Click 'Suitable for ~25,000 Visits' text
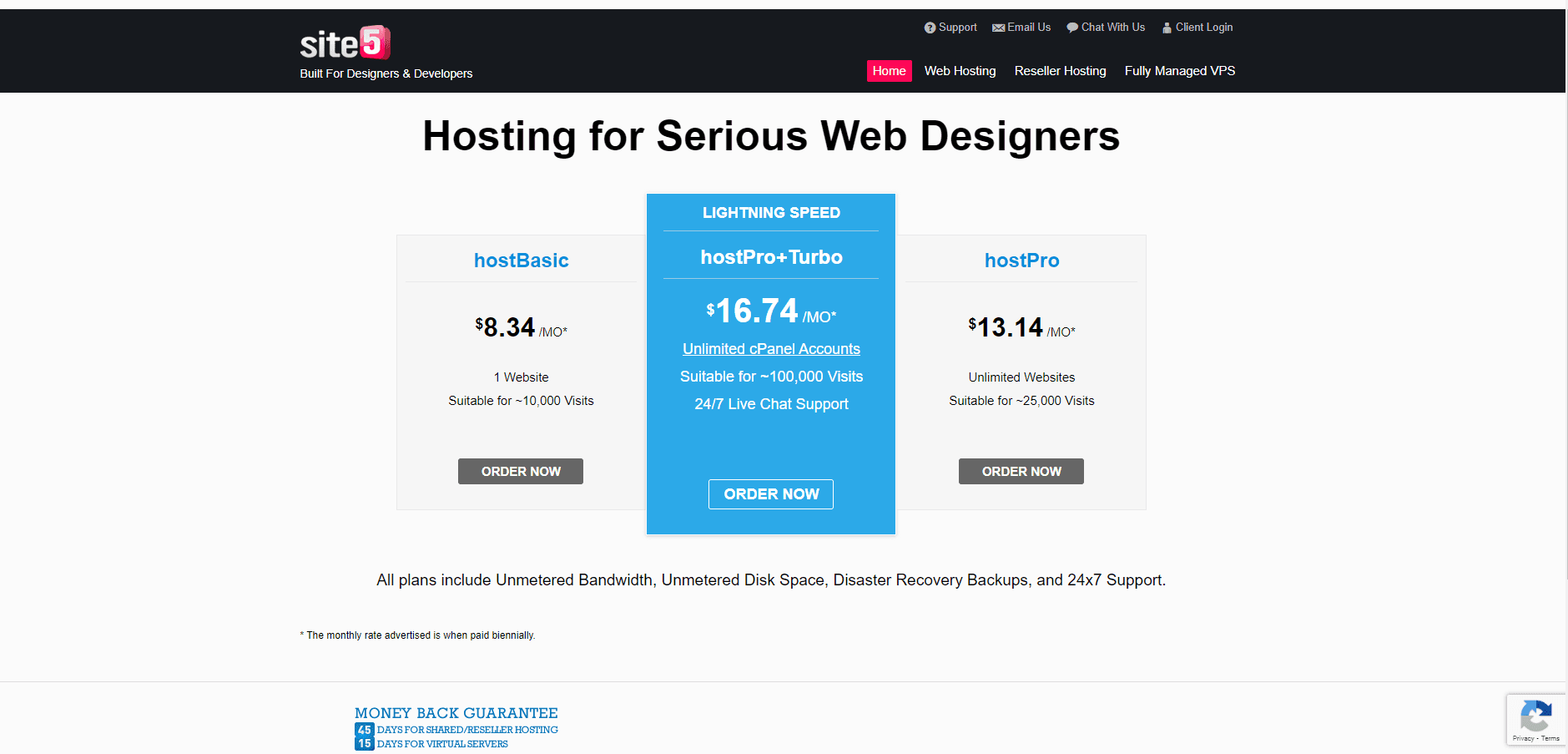The height and width of the screenshot is (754, 1568). pos(1021,401)
